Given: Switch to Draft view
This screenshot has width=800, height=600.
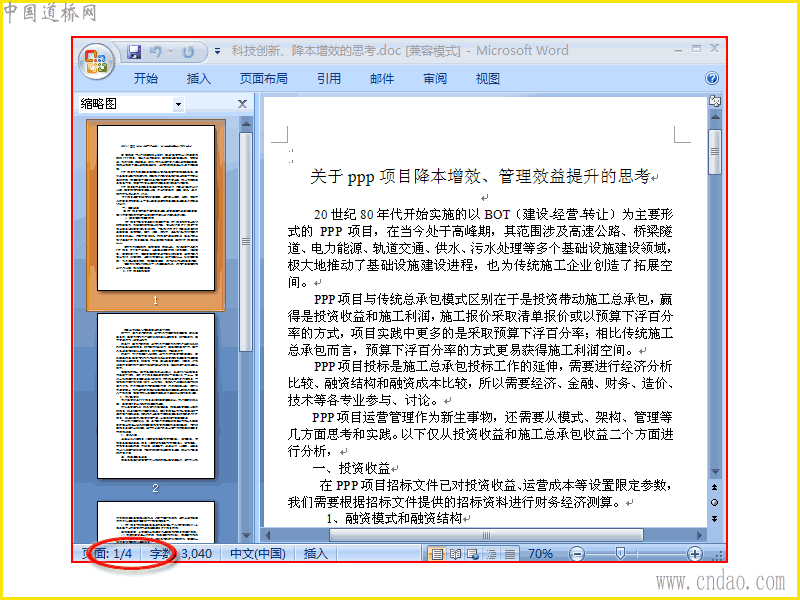Looking at the screenshot, I should 509,554.
